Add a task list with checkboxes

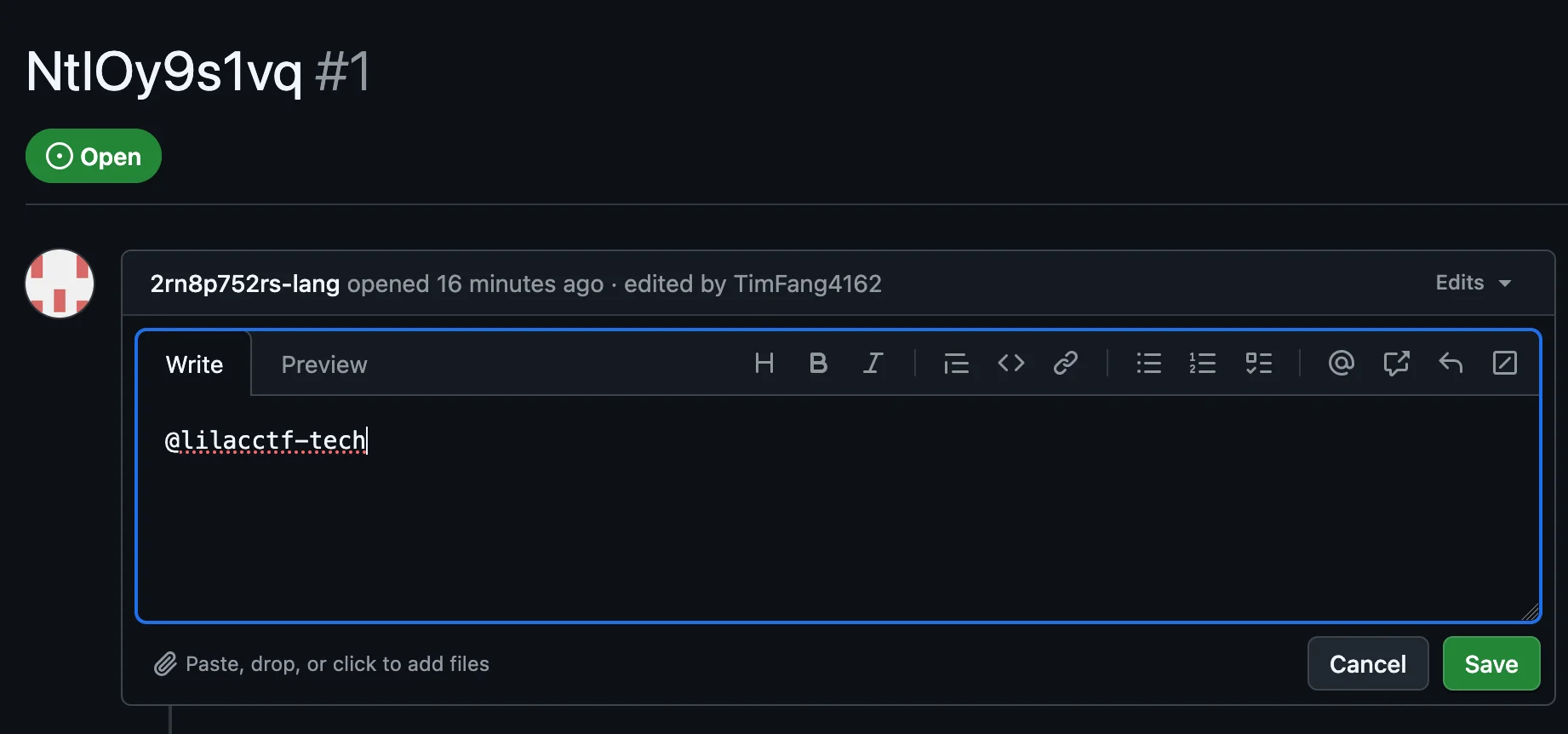pyautogui.click(x=1258, y=364)
